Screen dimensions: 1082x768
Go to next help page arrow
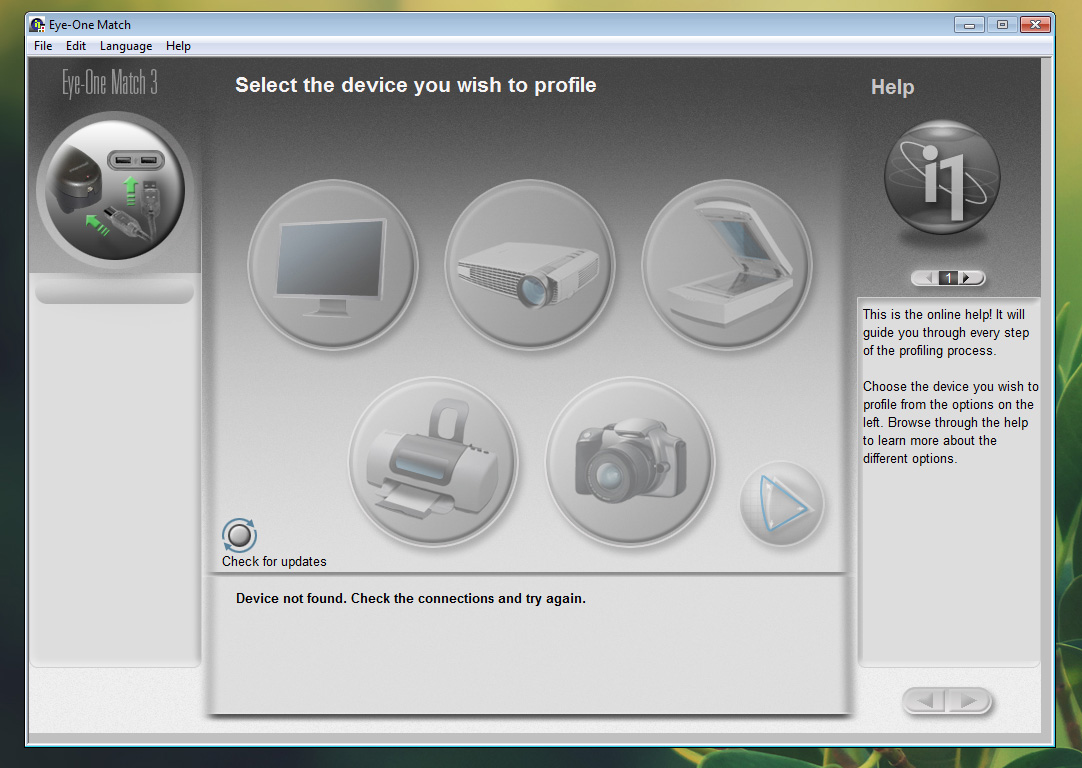967,278
